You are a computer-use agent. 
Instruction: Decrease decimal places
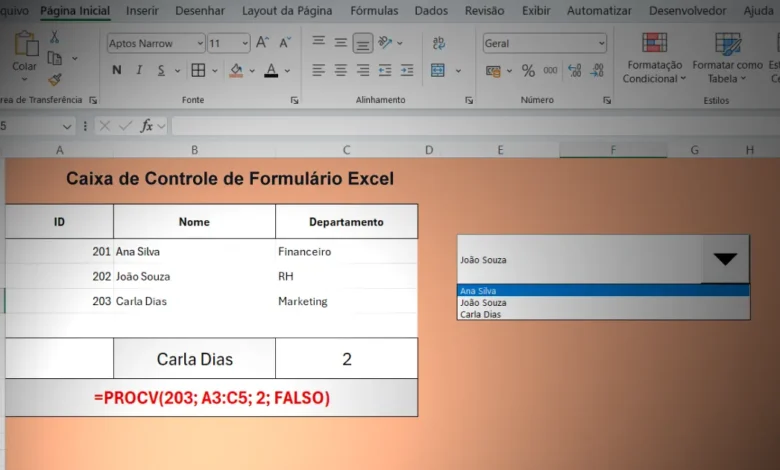(597, 71)
